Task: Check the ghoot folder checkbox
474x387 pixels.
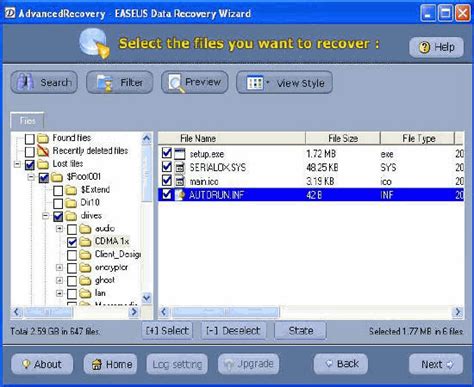Action: point(72,281)
